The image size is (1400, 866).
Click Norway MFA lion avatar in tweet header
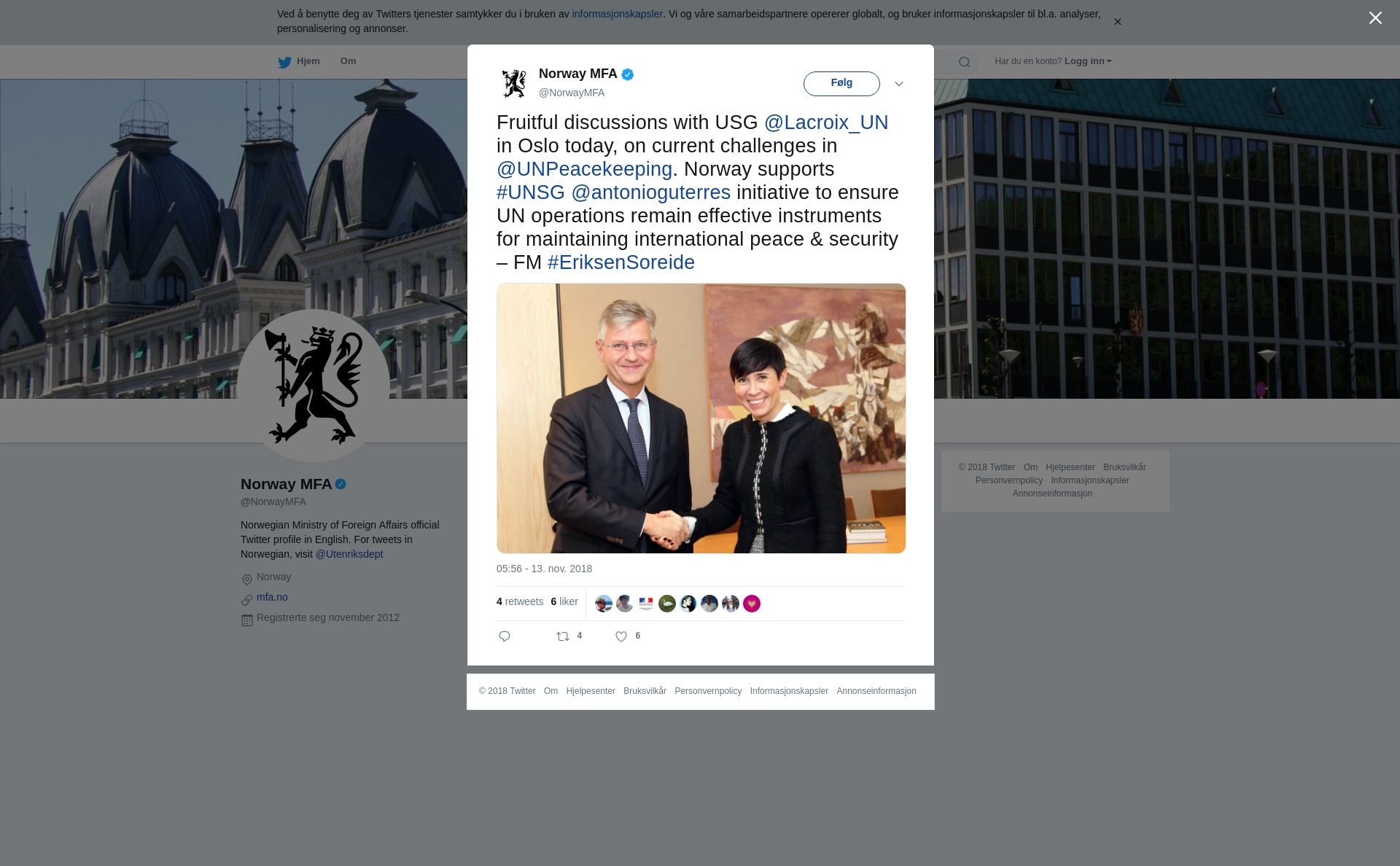point(514,83)
